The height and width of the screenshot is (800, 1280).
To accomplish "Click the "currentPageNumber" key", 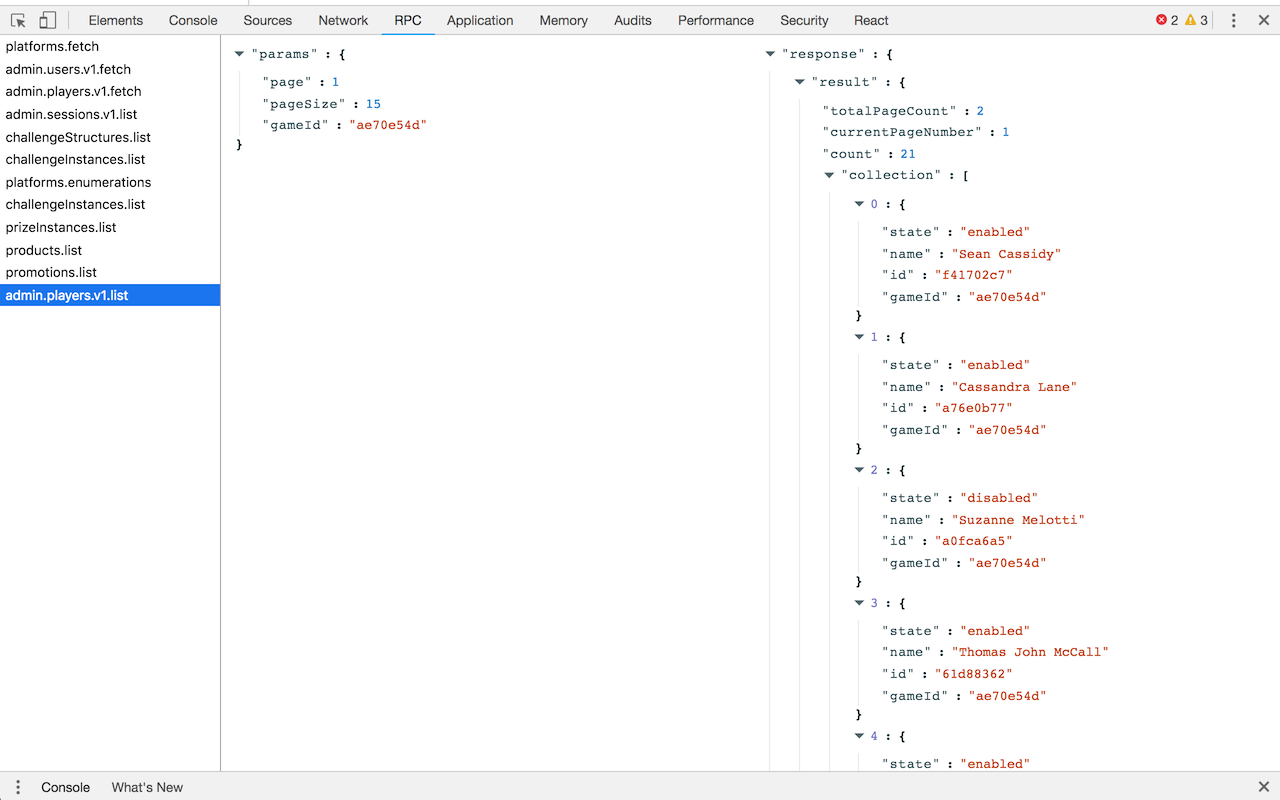I will 901,132.
